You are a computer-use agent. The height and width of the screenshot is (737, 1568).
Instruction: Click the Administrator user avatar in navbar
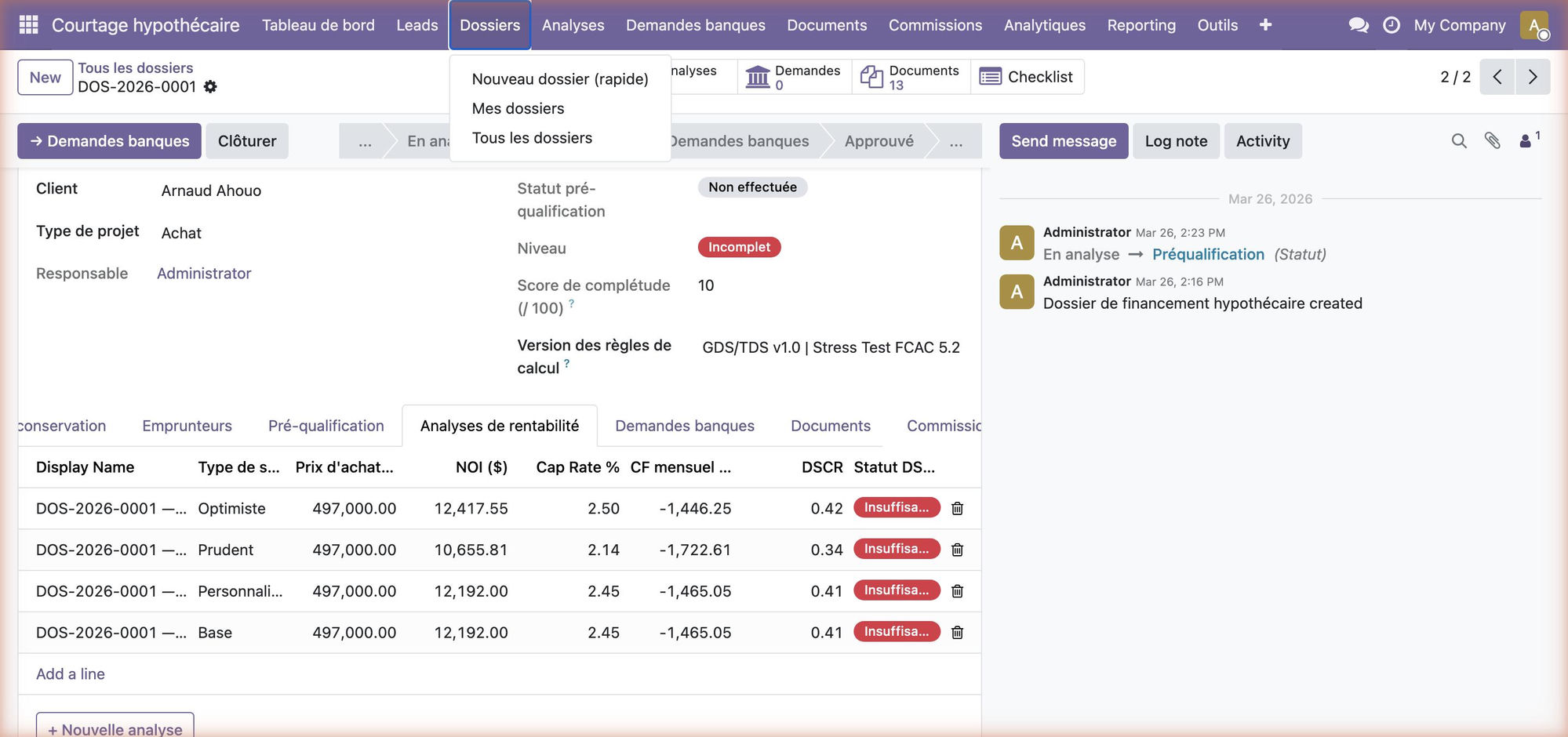click(1534, 25)
